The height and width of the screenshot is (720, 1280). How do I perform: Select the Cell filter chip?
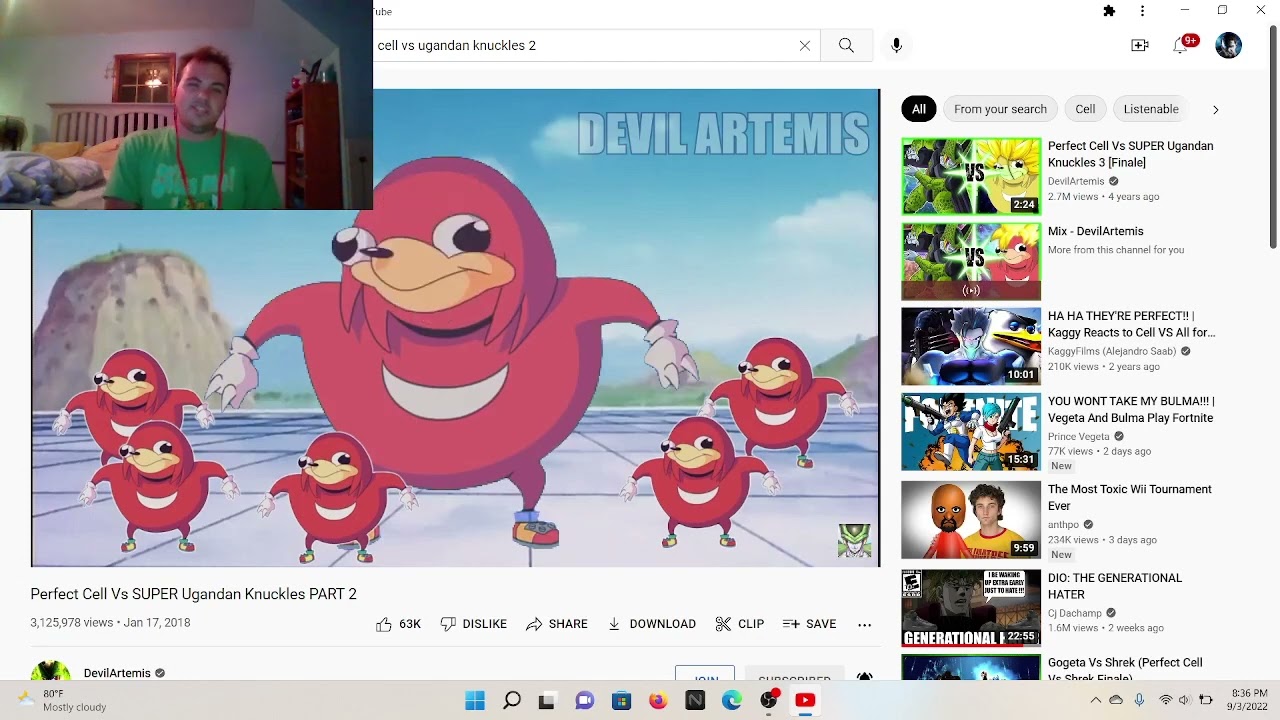(x=1085, y=109)
